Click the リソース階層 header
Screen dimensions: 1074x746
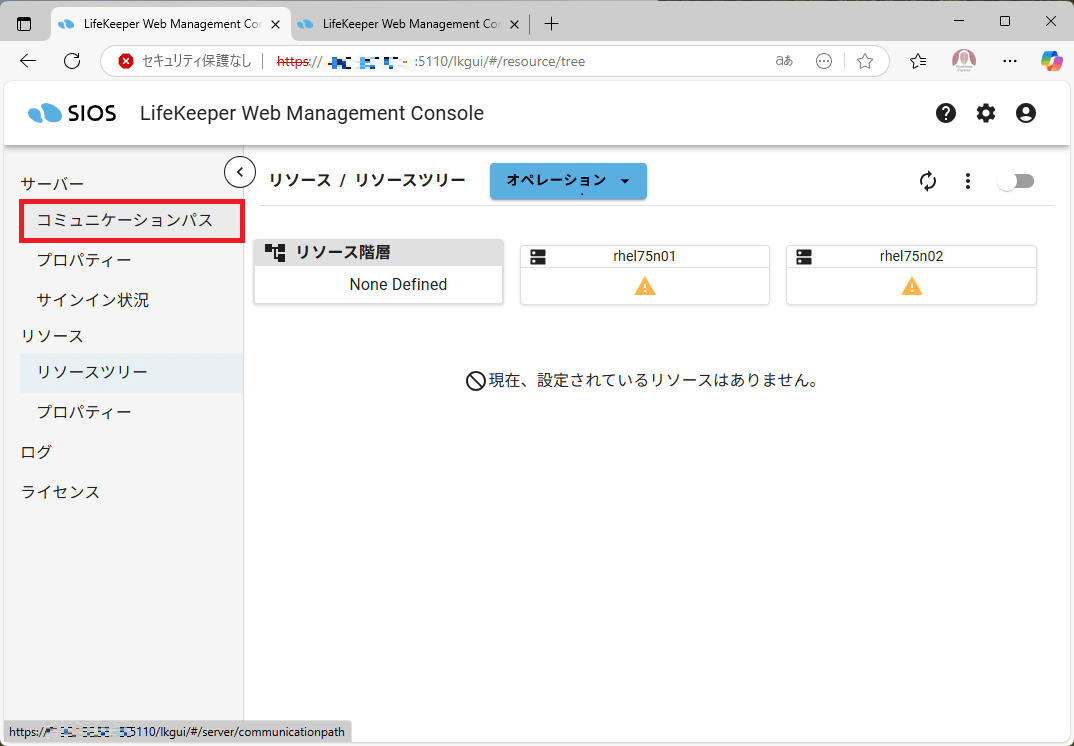tap(378, 253)
